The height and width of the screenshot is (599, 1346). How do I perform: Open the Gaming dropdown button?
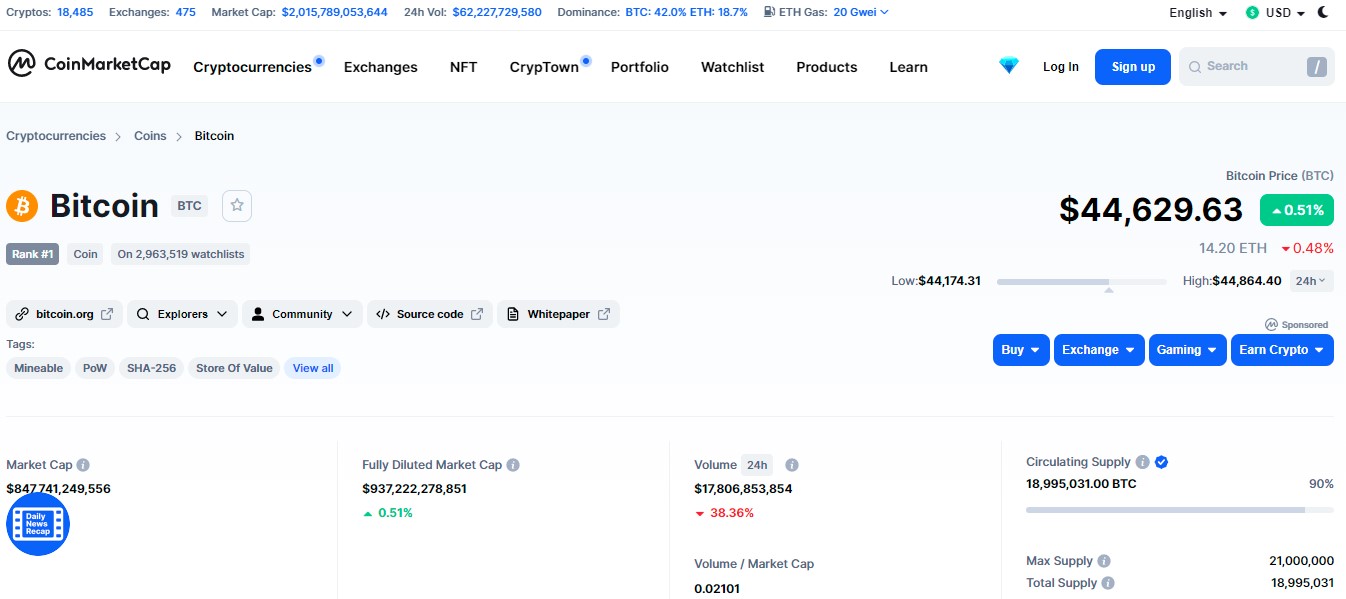(1188, 350)
